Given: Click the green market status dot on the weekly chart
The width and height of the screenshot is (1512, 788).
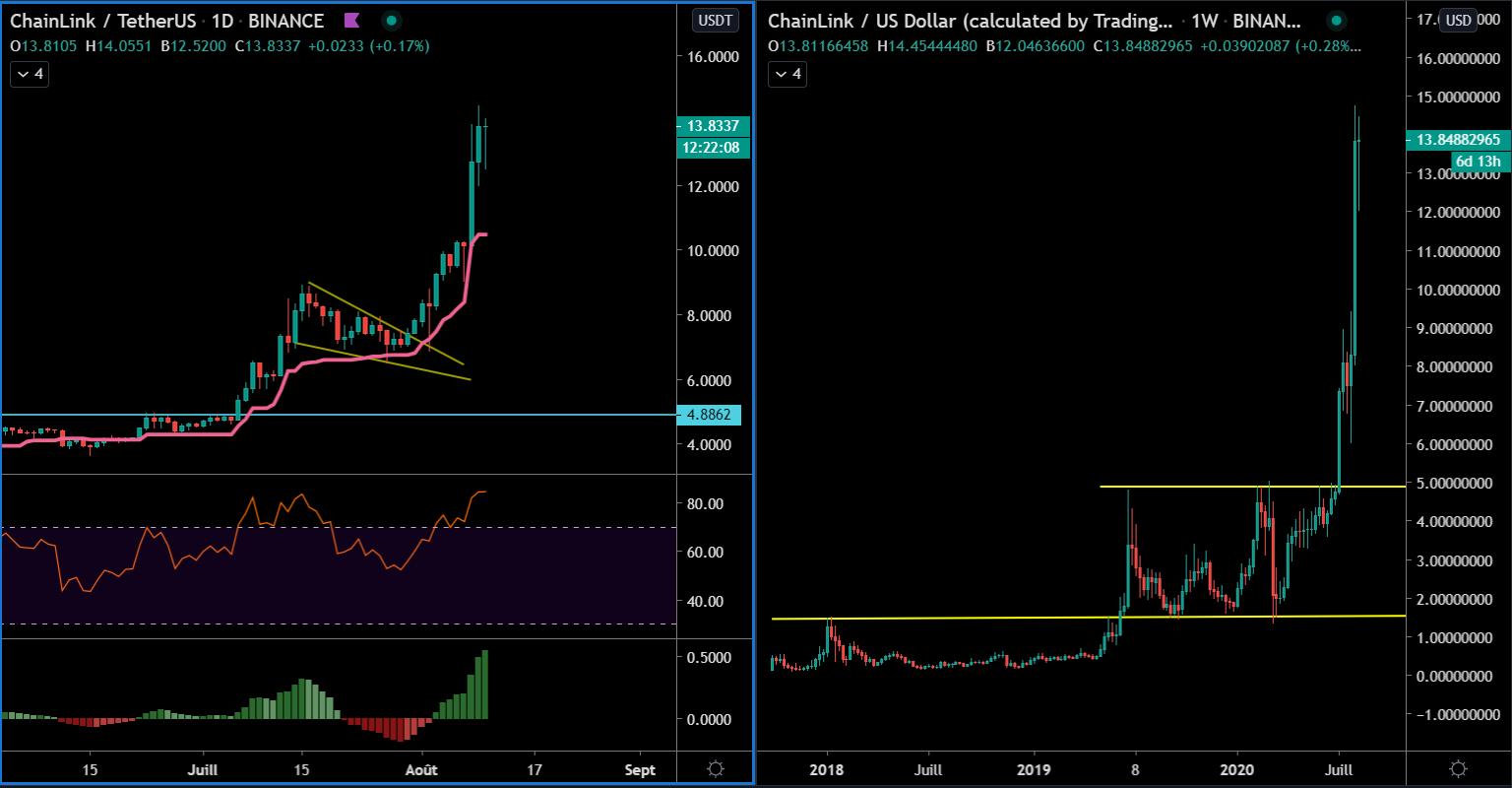Looking at the screenshot, I should click(1336, 21).
